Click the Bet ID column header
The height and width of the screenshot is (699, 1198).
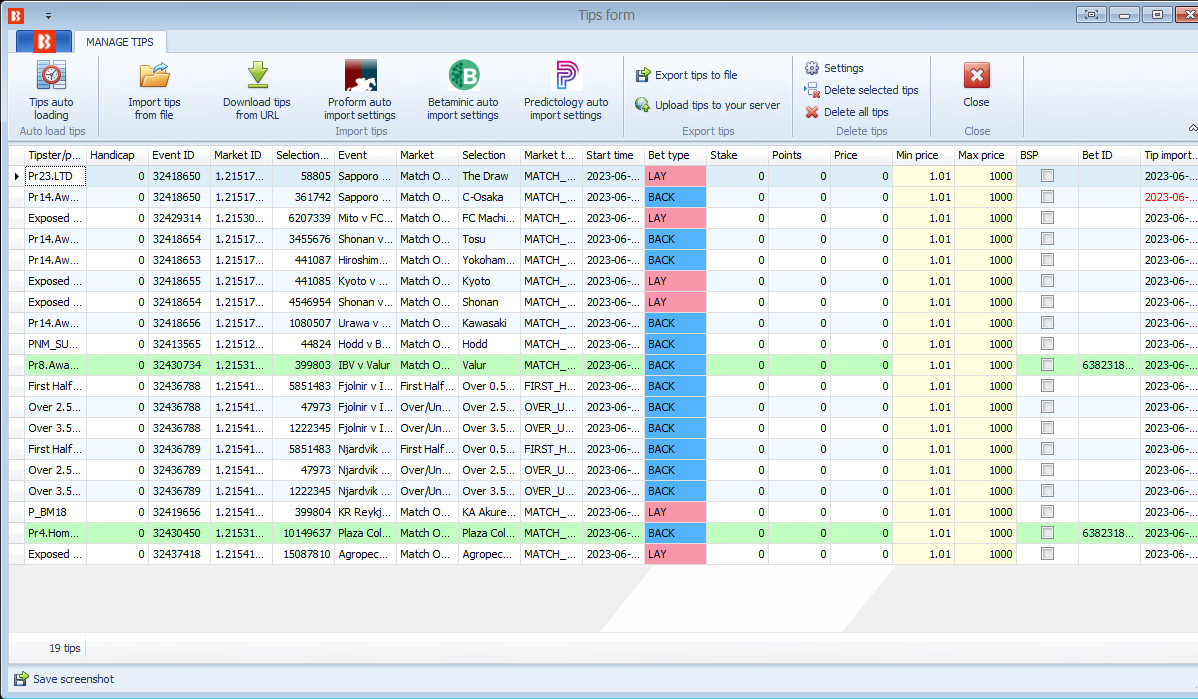click(1109, 155)
